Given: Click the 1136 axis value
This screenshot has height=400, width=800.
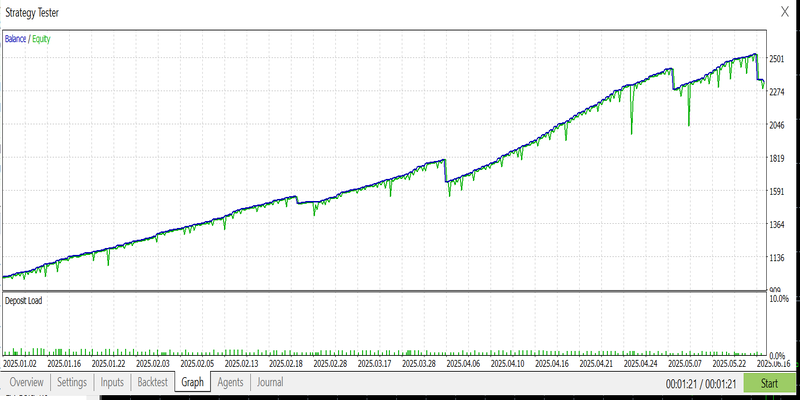Looking at the screenshot, I should (x=779, y=258).
